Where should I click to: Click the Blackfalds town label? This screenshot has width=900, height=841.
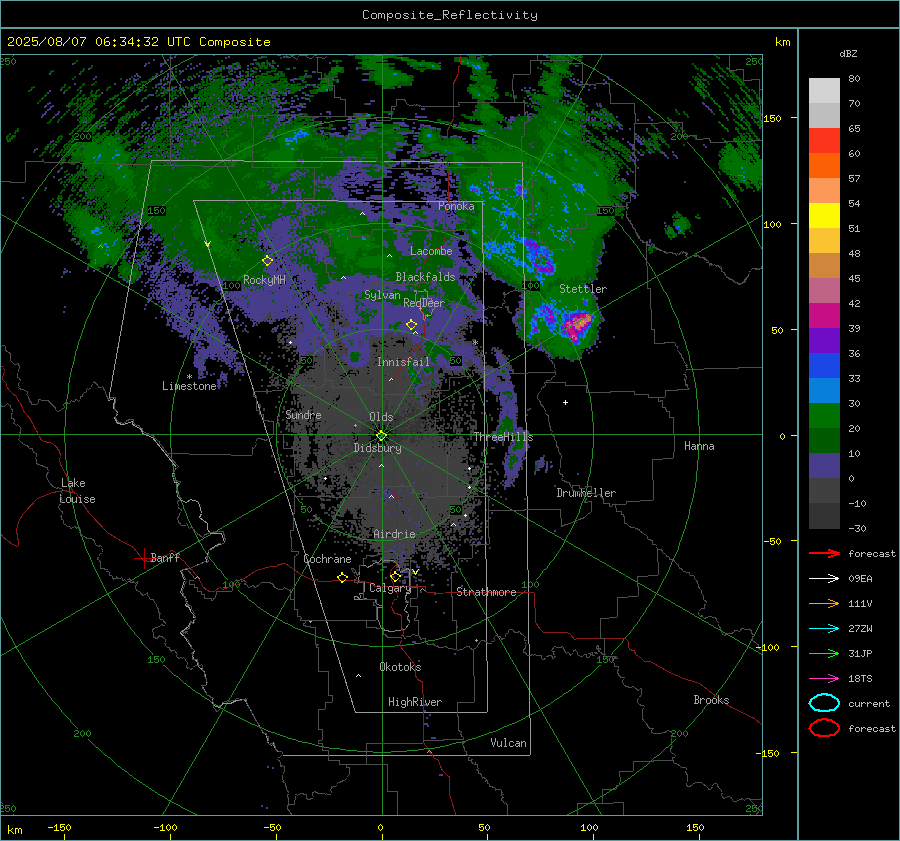(x=425, y=277)
